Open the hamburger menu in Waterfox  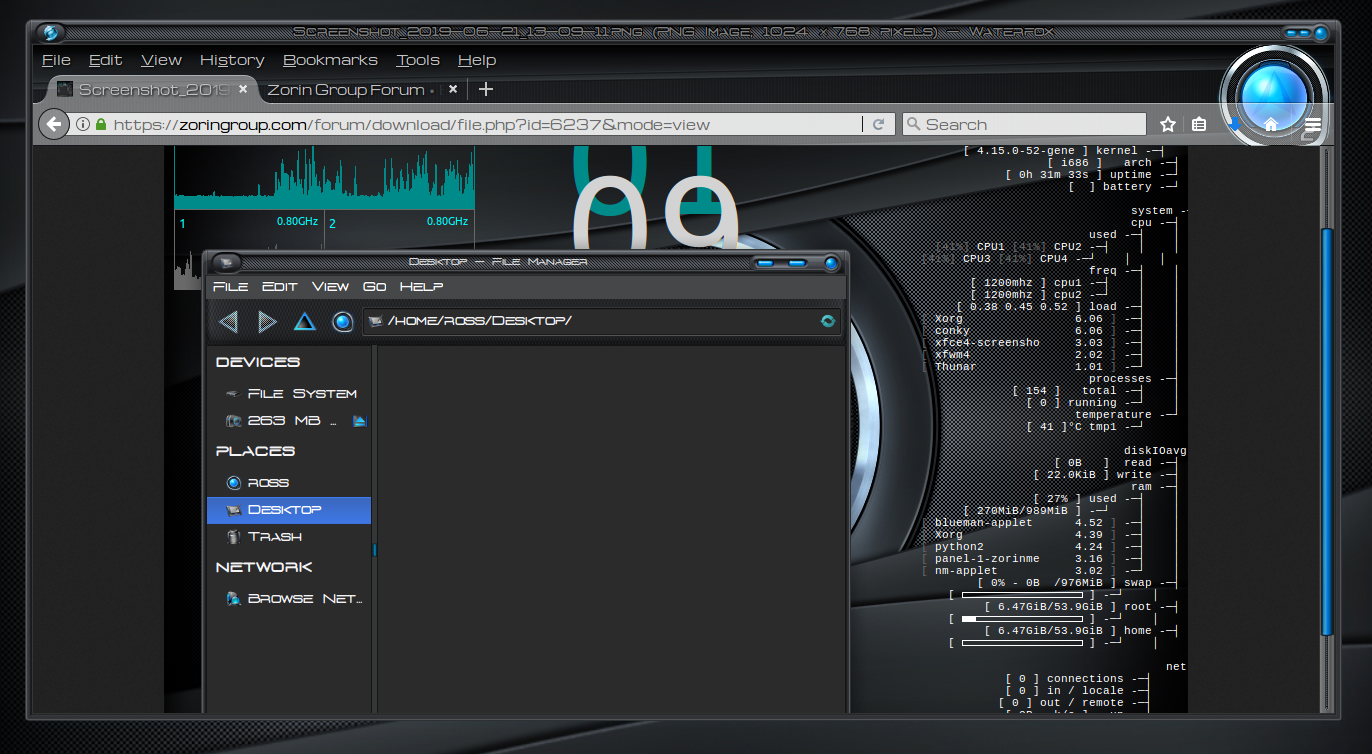click(1313, 124)
